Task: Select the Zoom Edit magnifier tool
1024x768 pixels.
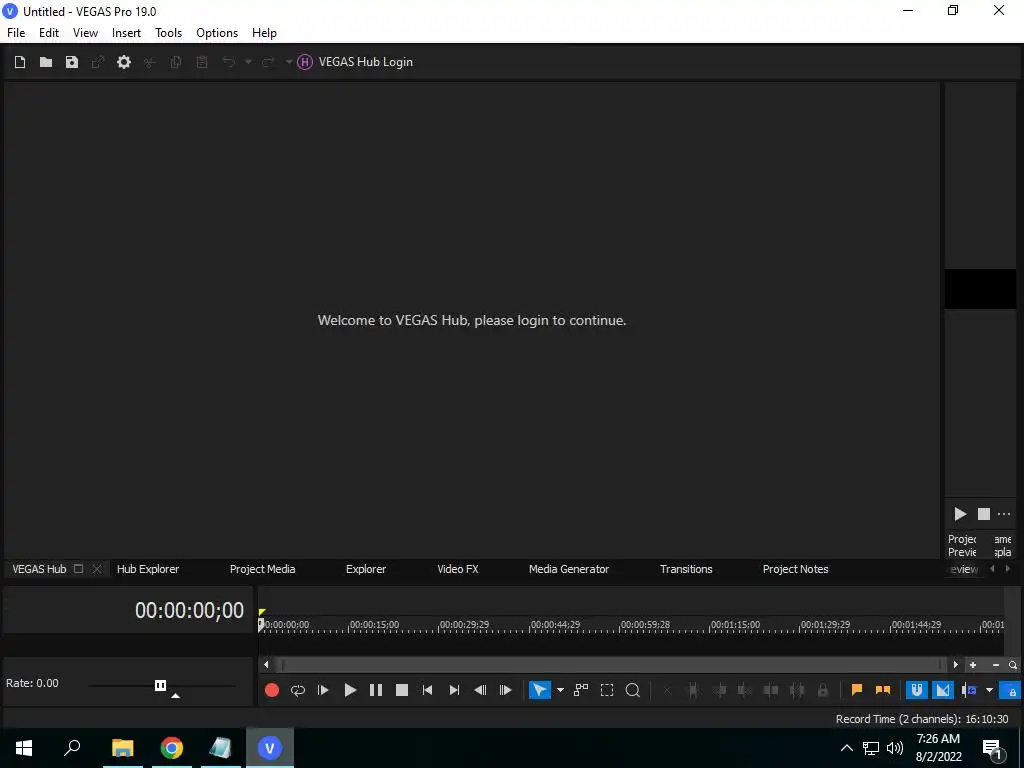Action: click(x=633, y=690)
